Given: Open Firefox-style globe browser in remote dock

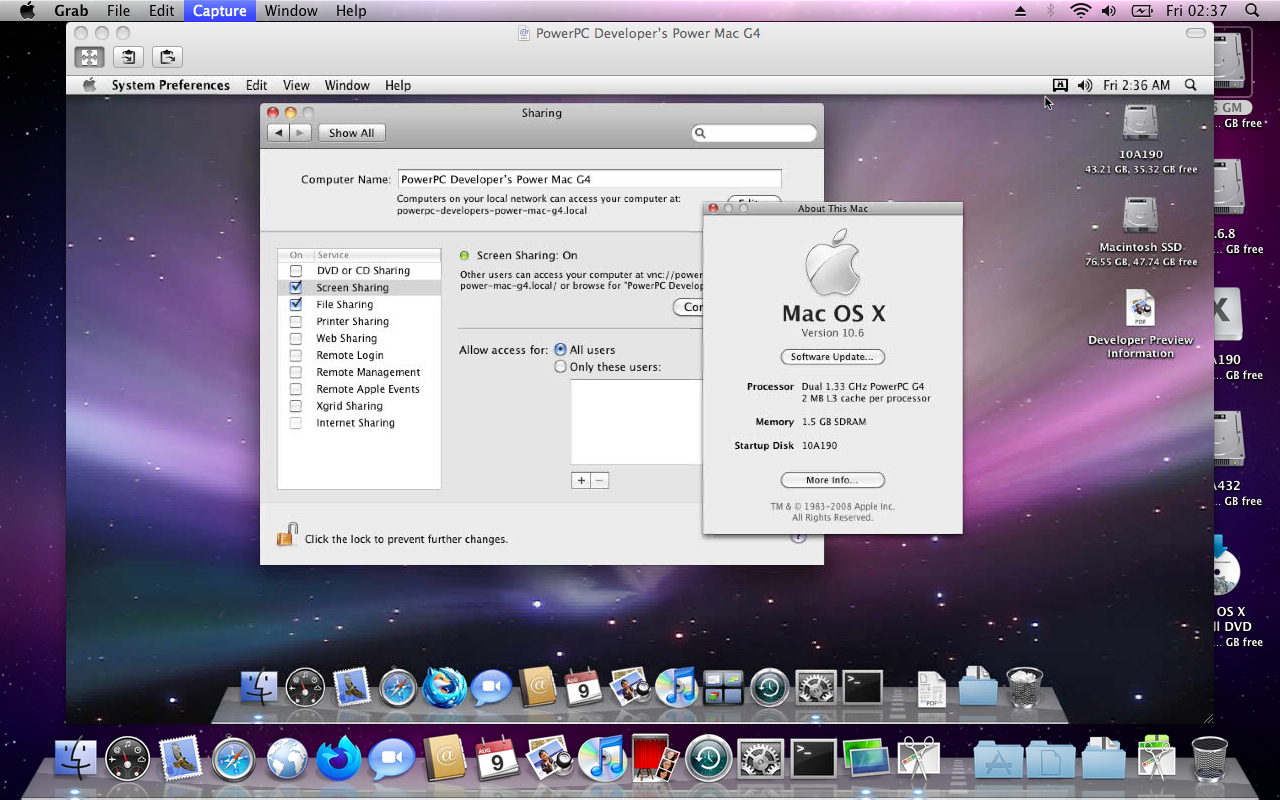Looking at the screenshot, I should click(x=444, y=688).
